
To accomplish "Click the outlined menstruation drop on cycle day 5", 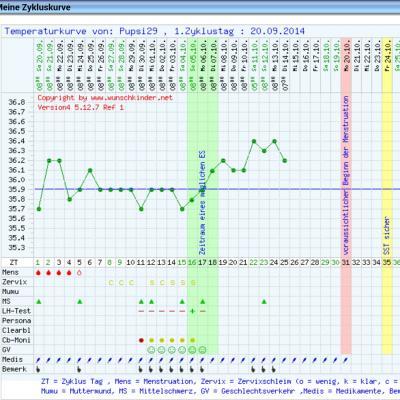I will [79, 273].
